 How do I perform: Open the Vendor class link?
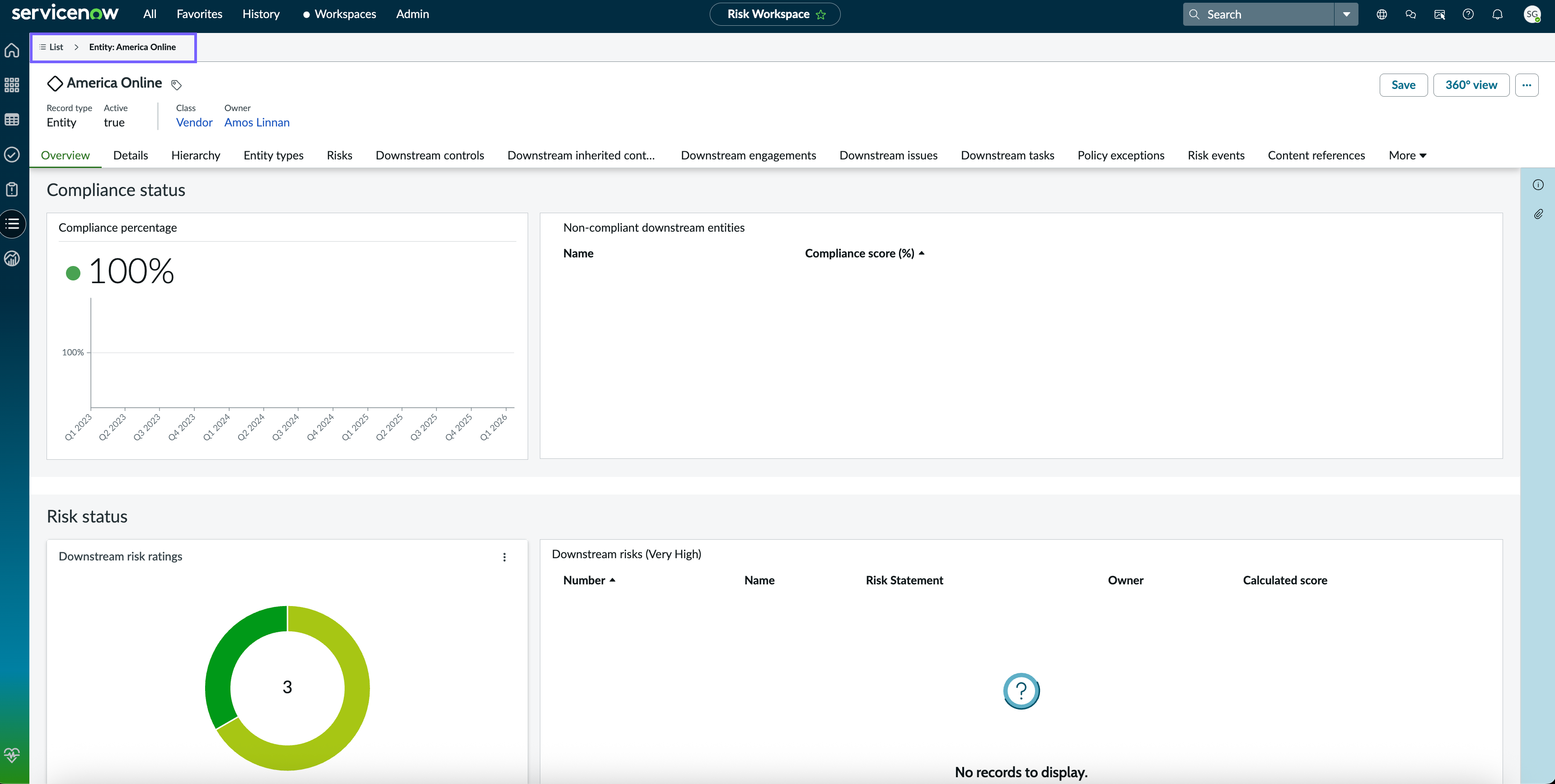click(194, 122)
